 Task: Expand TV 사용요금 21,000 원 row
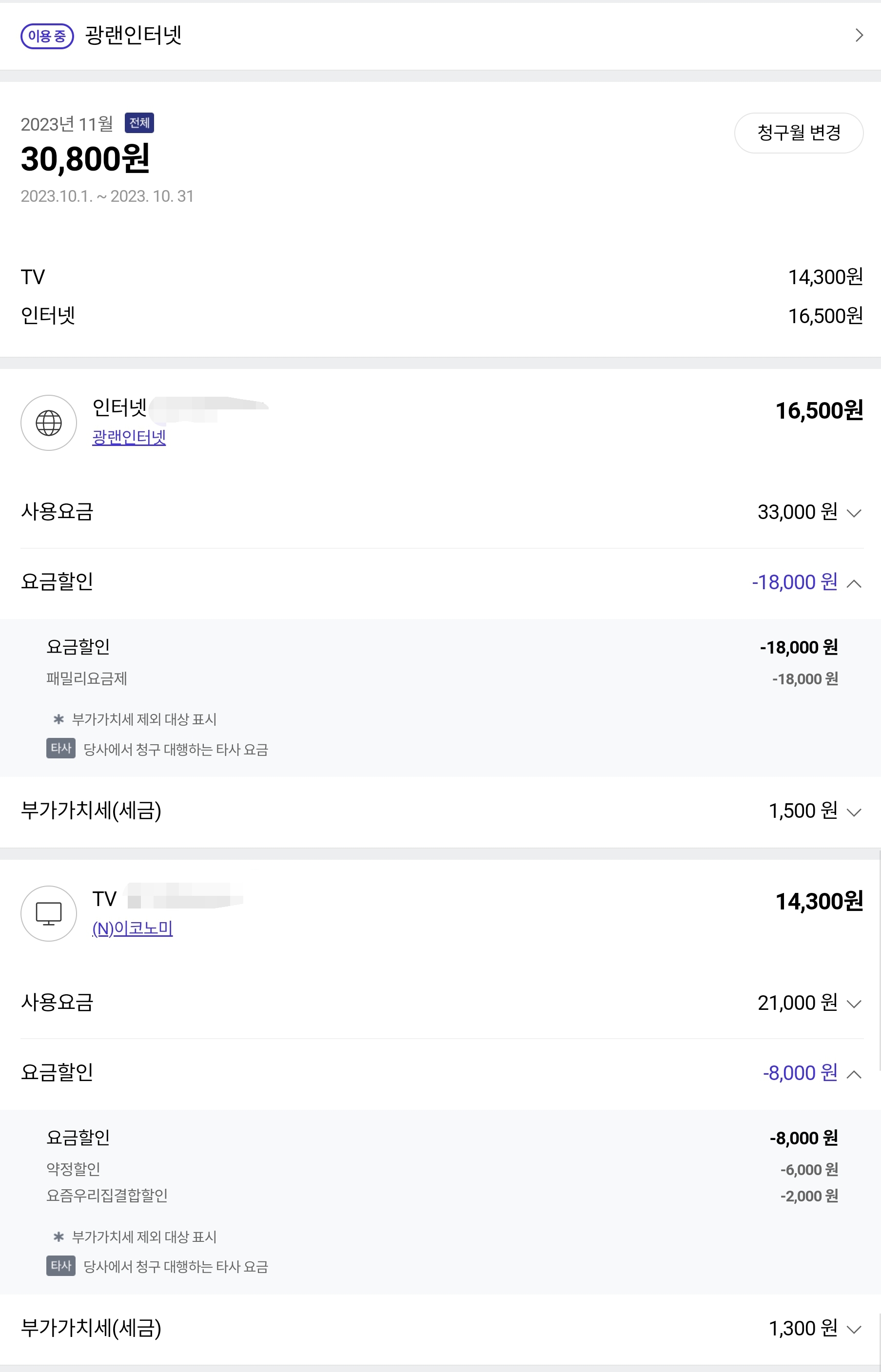tap(854, 1003)
